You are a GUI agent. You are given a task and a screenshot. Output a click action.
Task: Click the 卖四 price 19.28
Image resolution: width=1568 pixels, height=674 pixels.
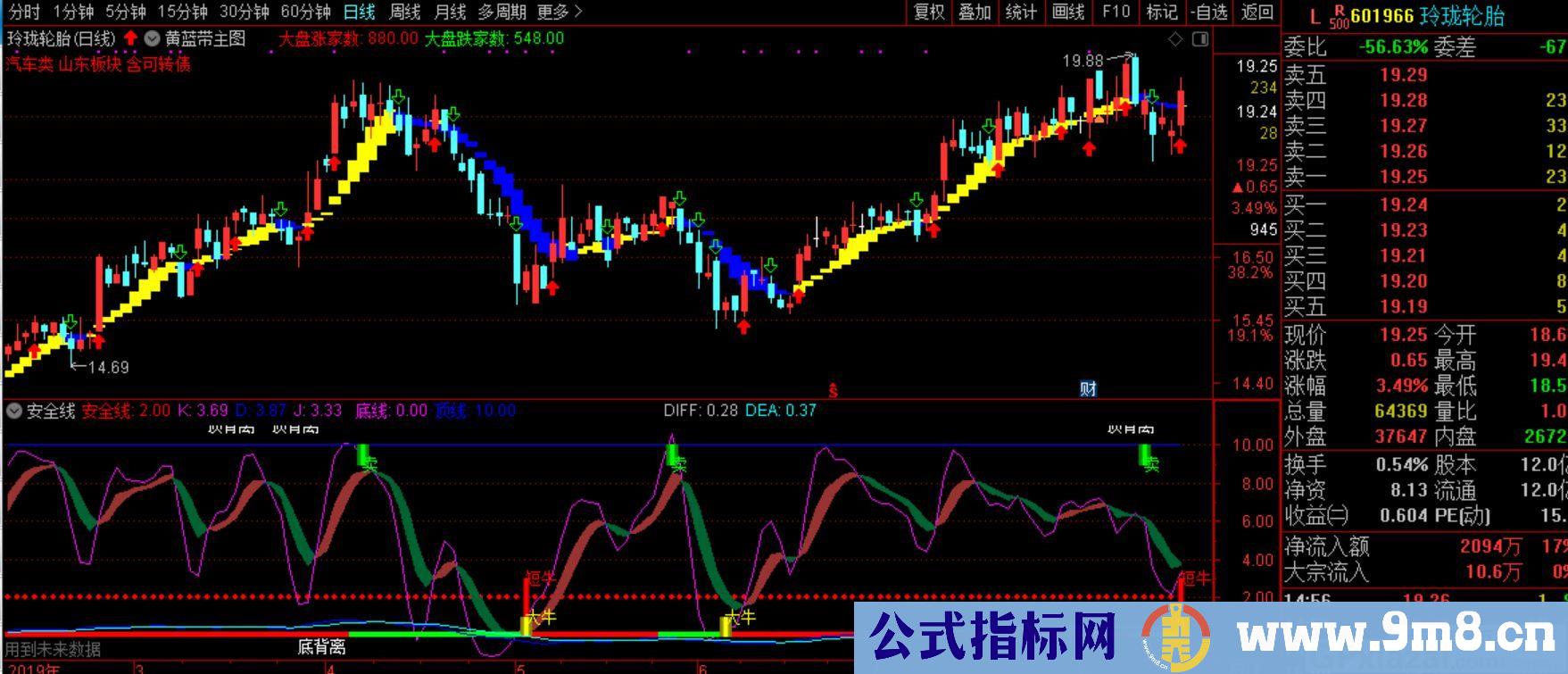1404,101
